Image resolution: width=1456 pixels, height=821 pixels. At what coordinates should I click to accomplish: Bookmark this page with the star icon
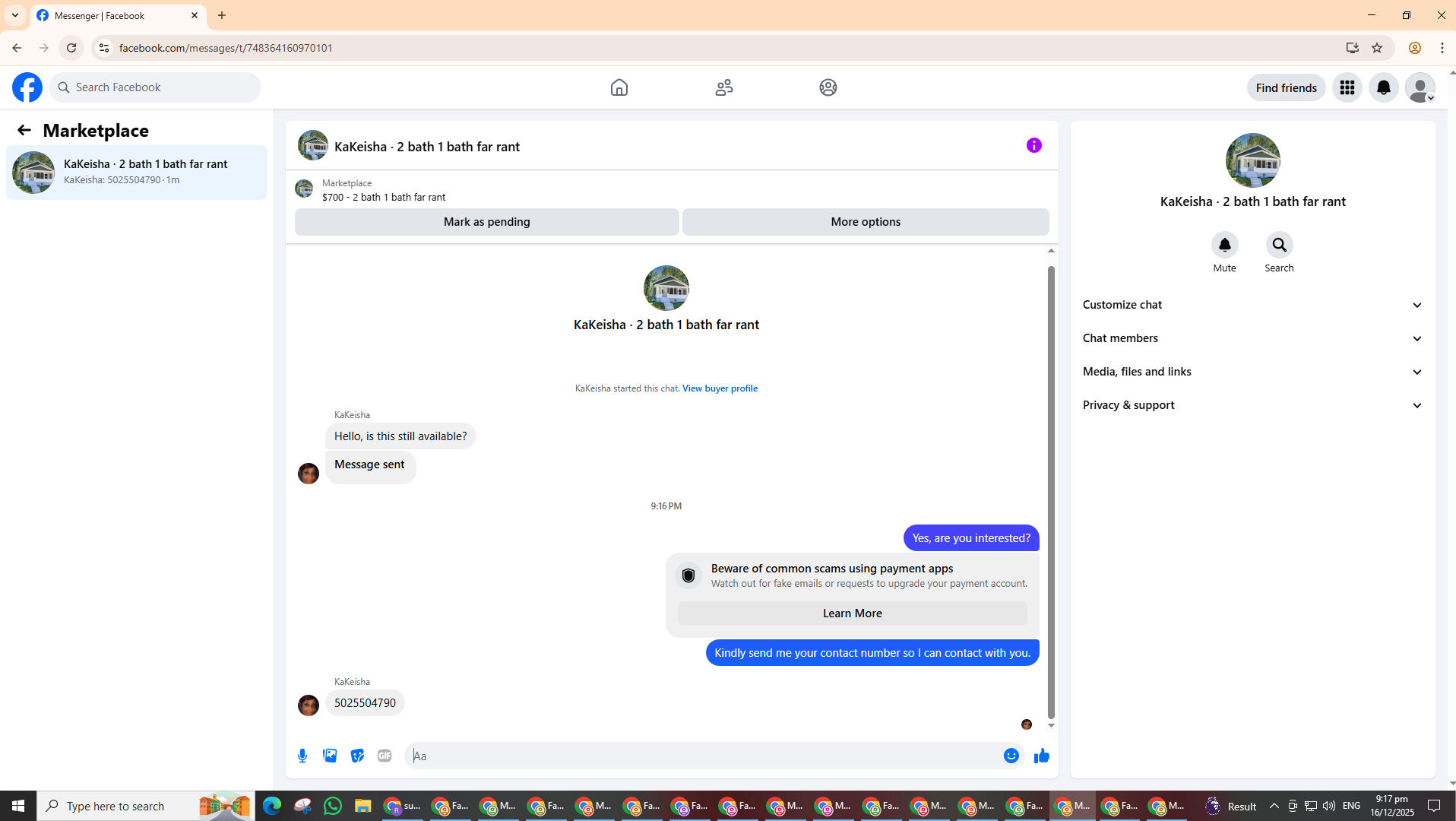1377,48
